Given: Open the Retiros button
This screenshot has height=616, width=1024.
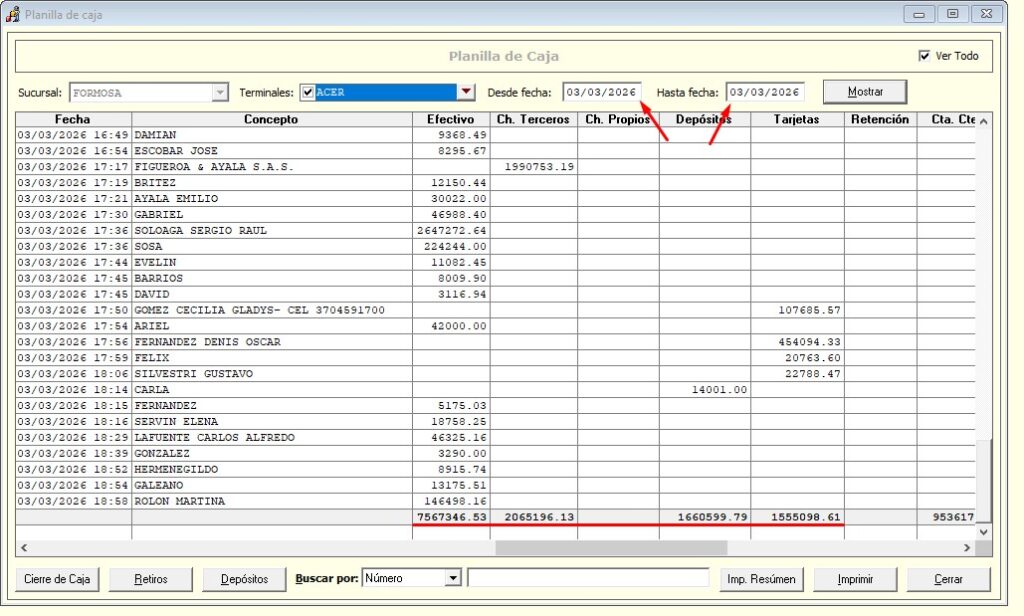Looking at the screenshot, I should click(x=151, y=579).
